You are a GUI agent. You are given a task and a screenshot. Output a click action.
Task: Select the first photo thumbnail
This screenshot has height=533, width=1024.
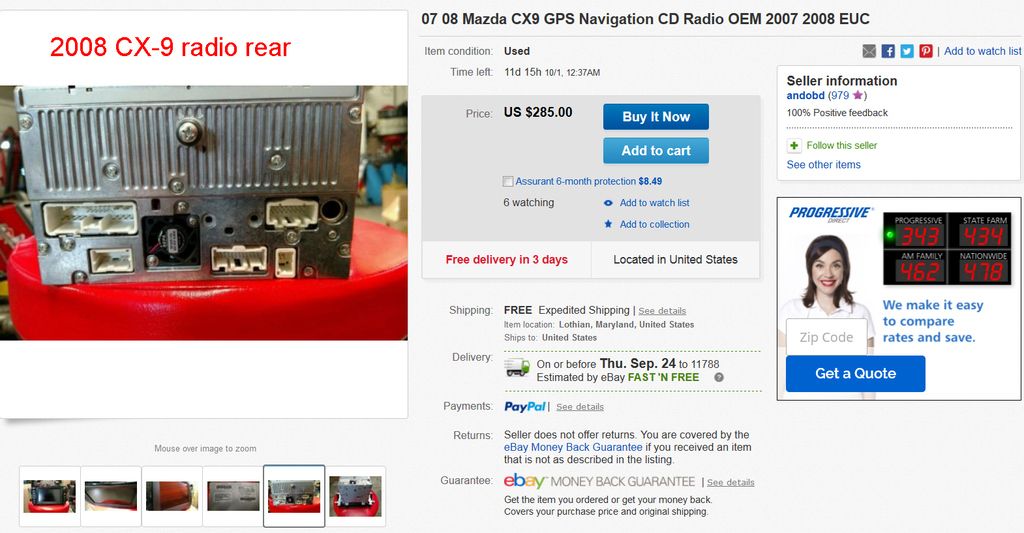[x=50, y=496]
